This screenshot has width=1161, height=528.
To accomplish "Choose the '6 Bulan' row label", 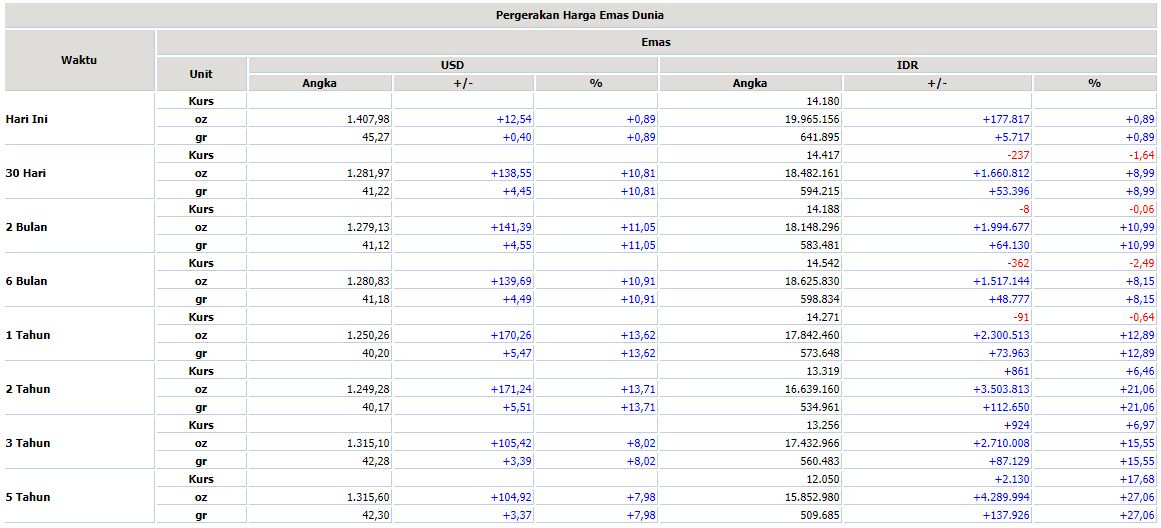I will 26,281.
